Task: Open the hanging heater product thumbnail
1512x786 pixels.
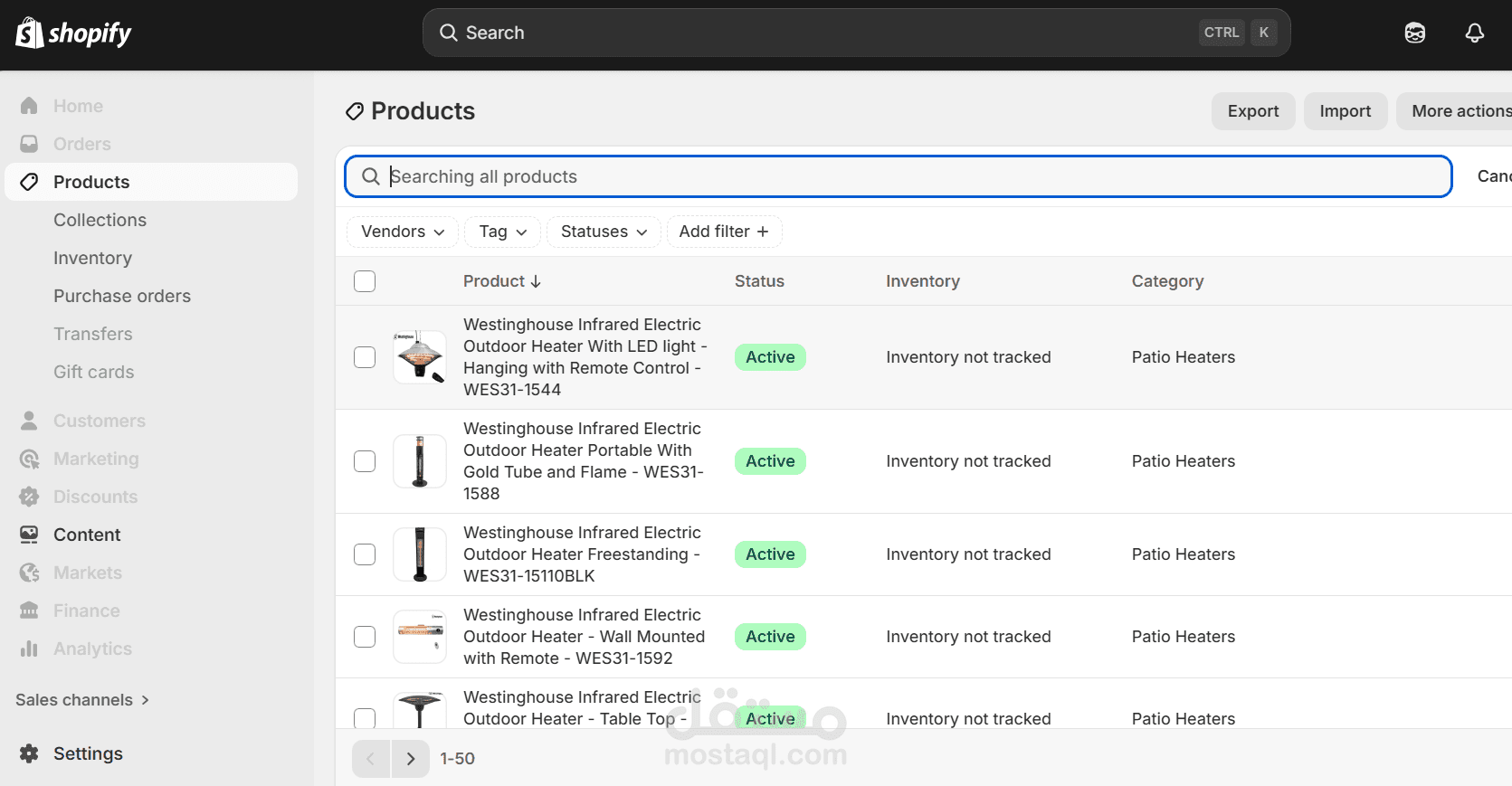Action: [x=420, y=357]
